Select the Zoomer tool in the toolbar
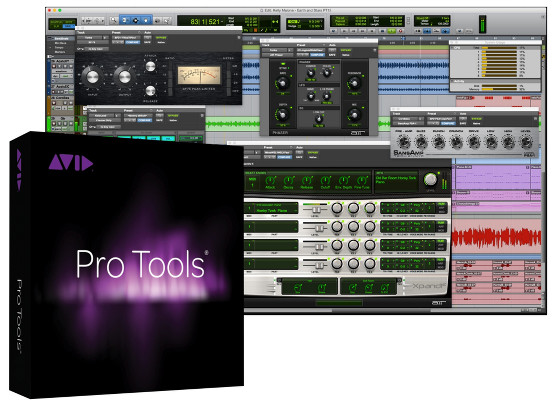Viewport: 560px width, 403px height. pyautogui.click(x=114, y=20)
